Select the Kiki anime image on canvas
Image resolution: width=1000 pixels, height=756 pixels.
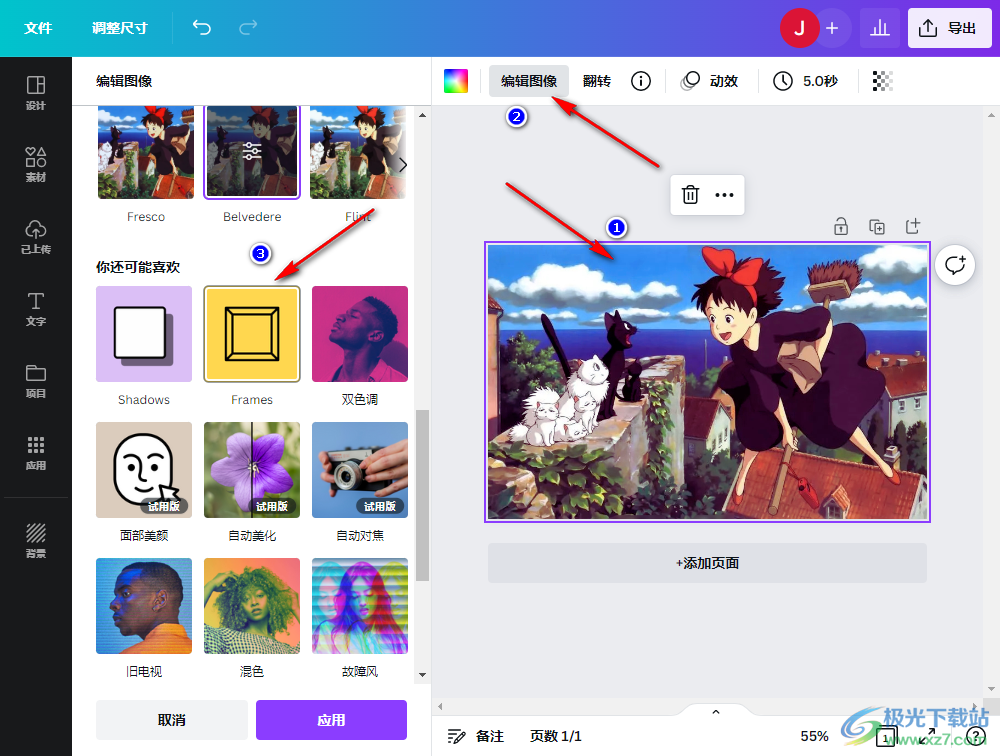click(707, 382)
